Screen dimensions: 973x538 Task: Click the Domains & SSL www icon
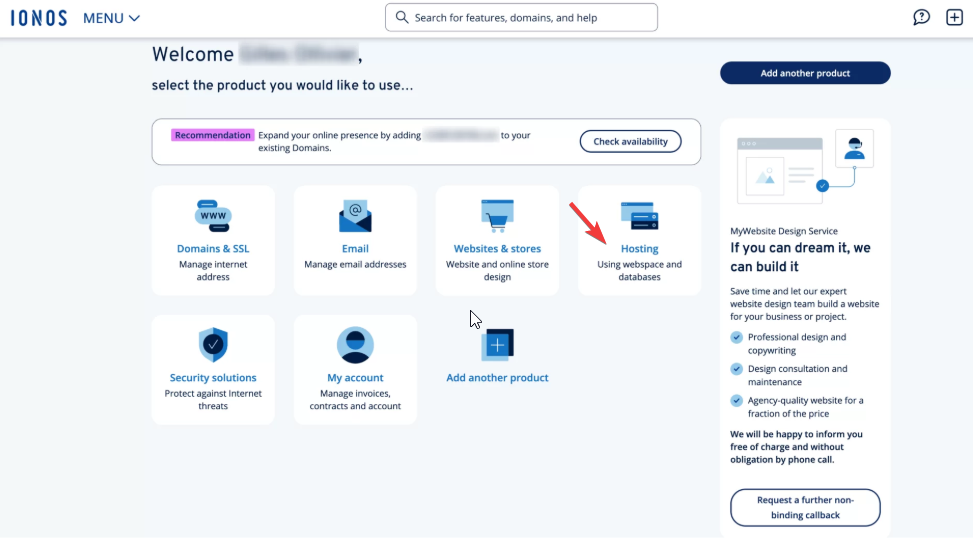click(213, 216)
